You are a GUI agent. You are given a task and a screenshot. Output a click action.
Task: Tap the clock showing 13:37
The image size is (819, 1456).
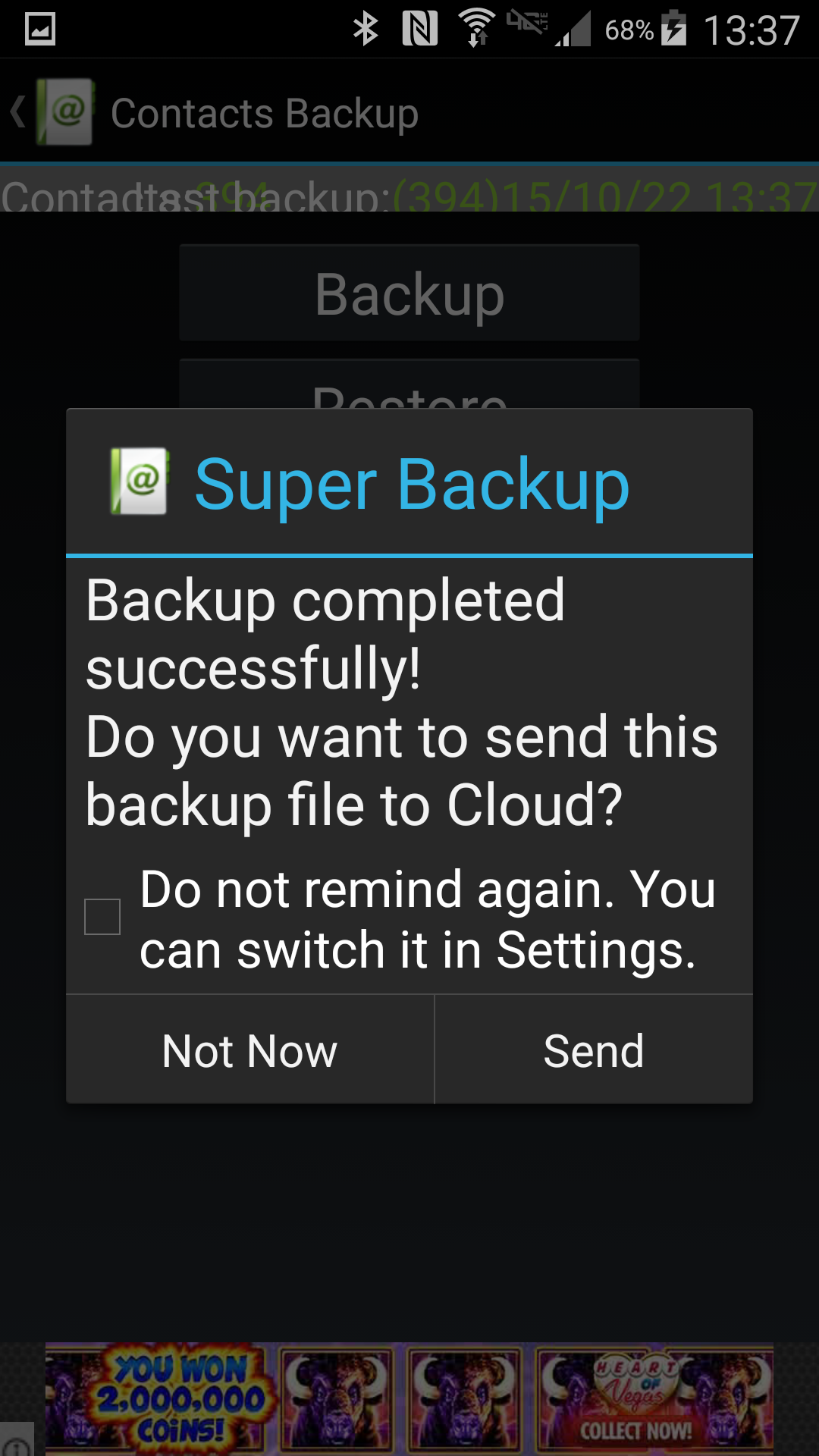point(752,30)
